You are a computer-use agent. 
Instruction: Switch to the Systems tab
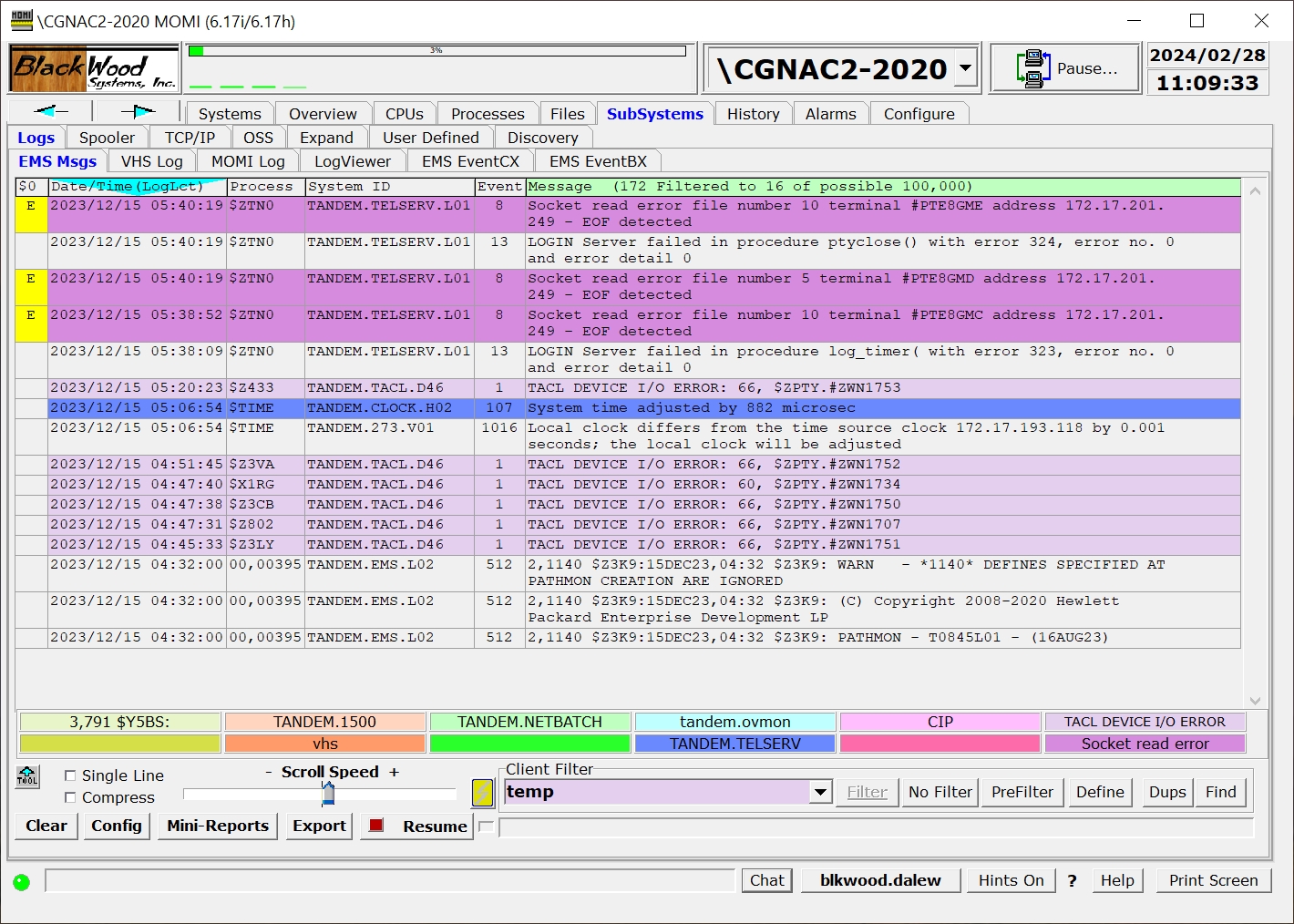tap(230, 114)
